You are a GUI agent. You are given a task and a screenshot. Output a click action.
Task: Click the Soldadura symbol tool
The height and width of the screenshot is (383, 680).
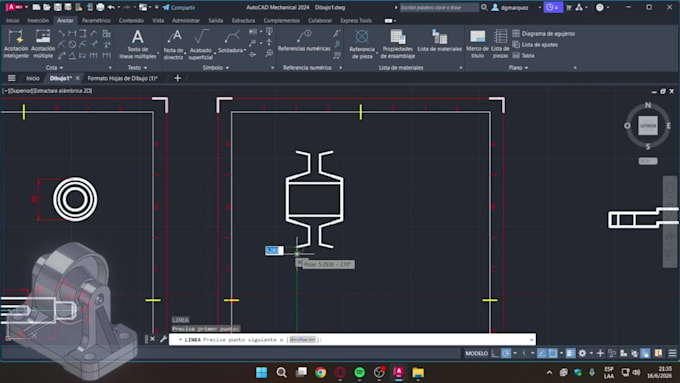pos(232,42)
